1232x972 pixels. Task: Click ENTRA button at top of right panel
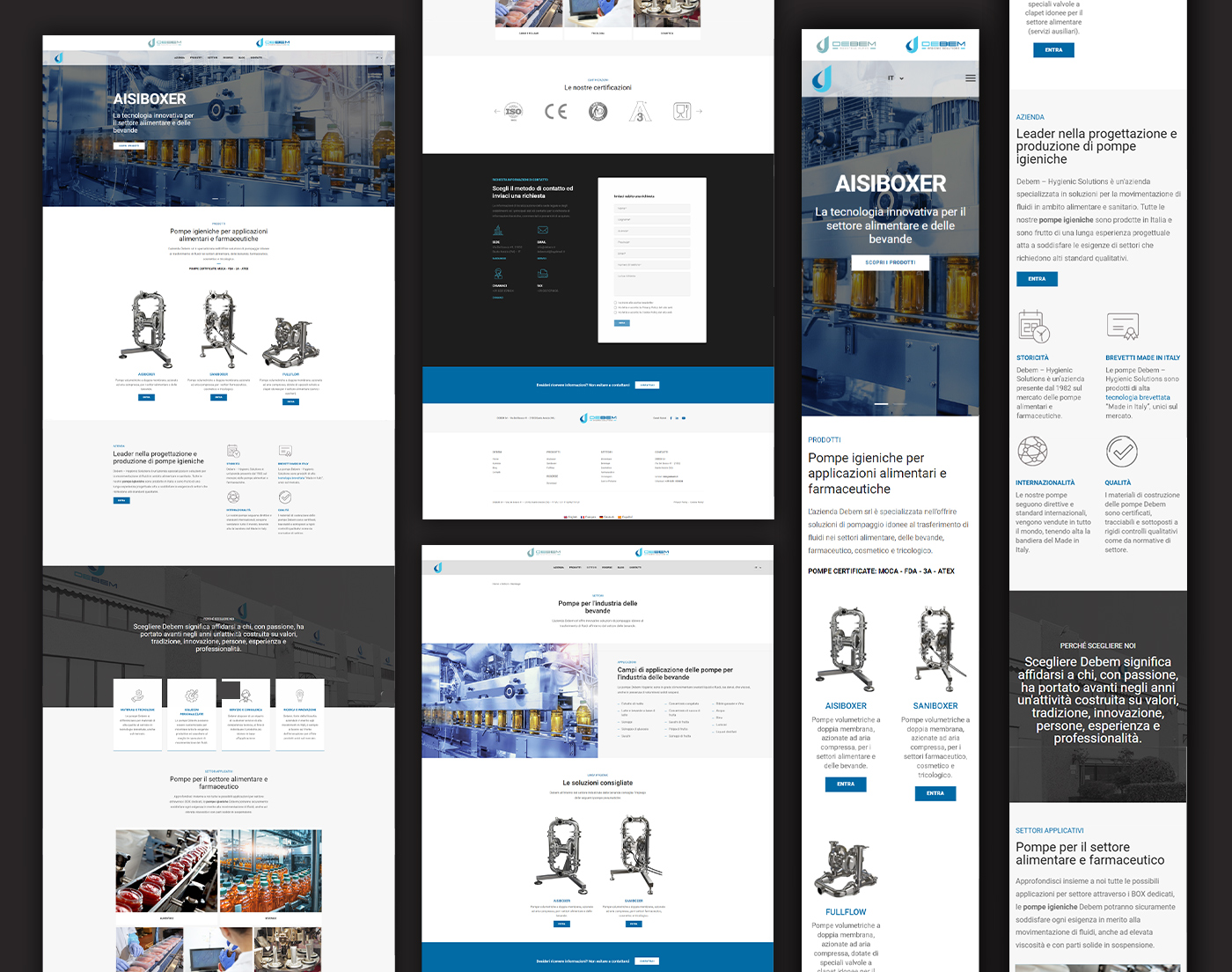click(1053, 50)
